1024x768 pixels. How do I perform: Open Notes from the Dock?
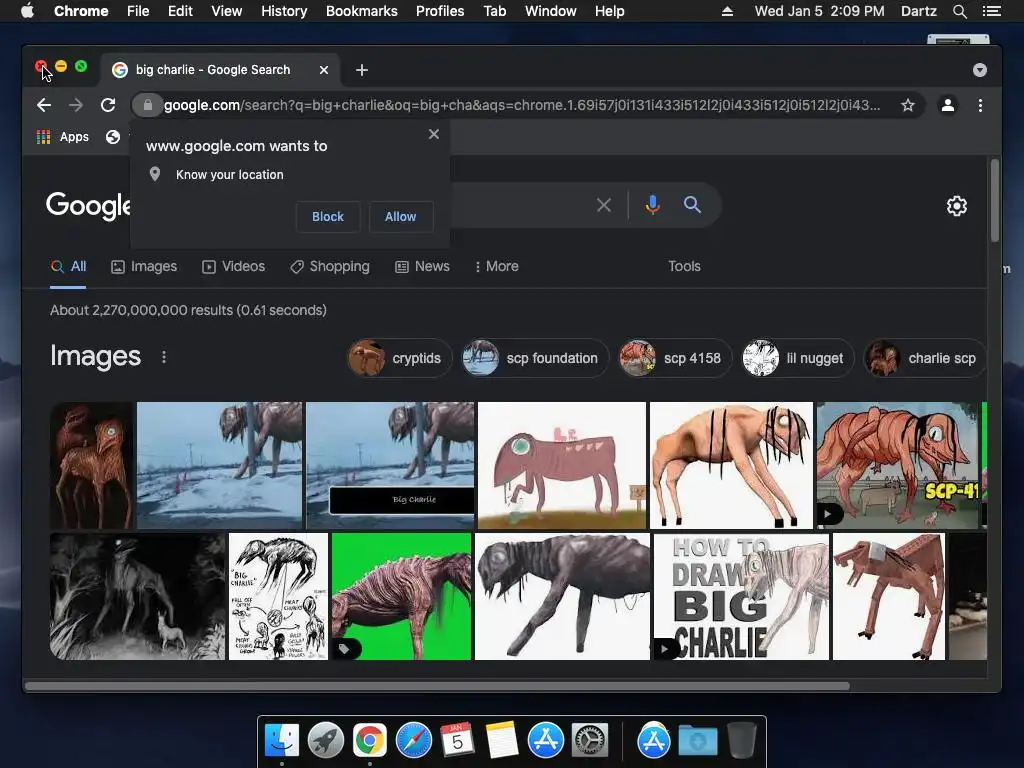pyautogui.click(x=502, y=741)
